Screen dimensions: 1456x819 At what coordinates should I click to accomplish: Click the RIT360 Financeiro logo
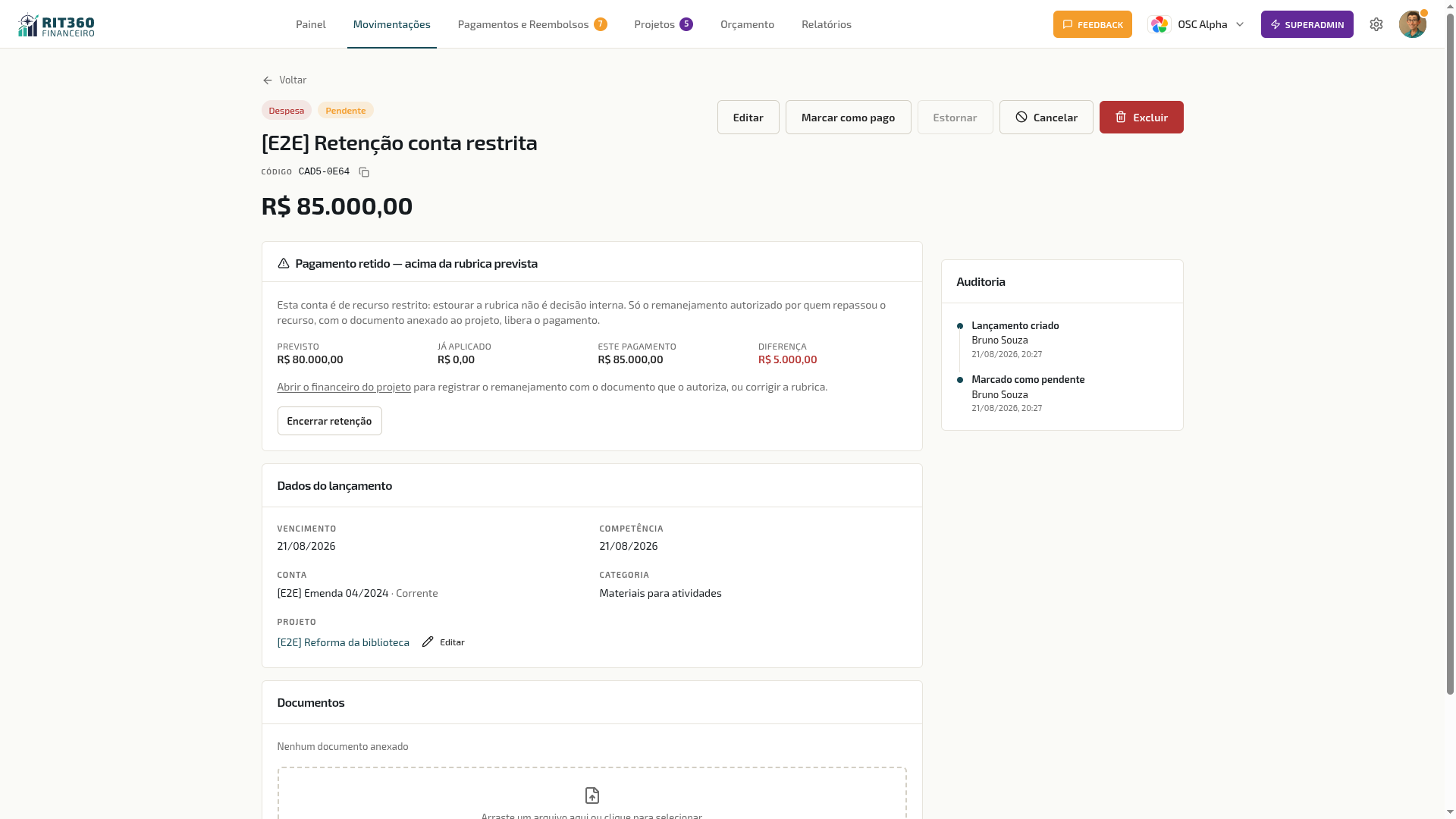(57, 25)
